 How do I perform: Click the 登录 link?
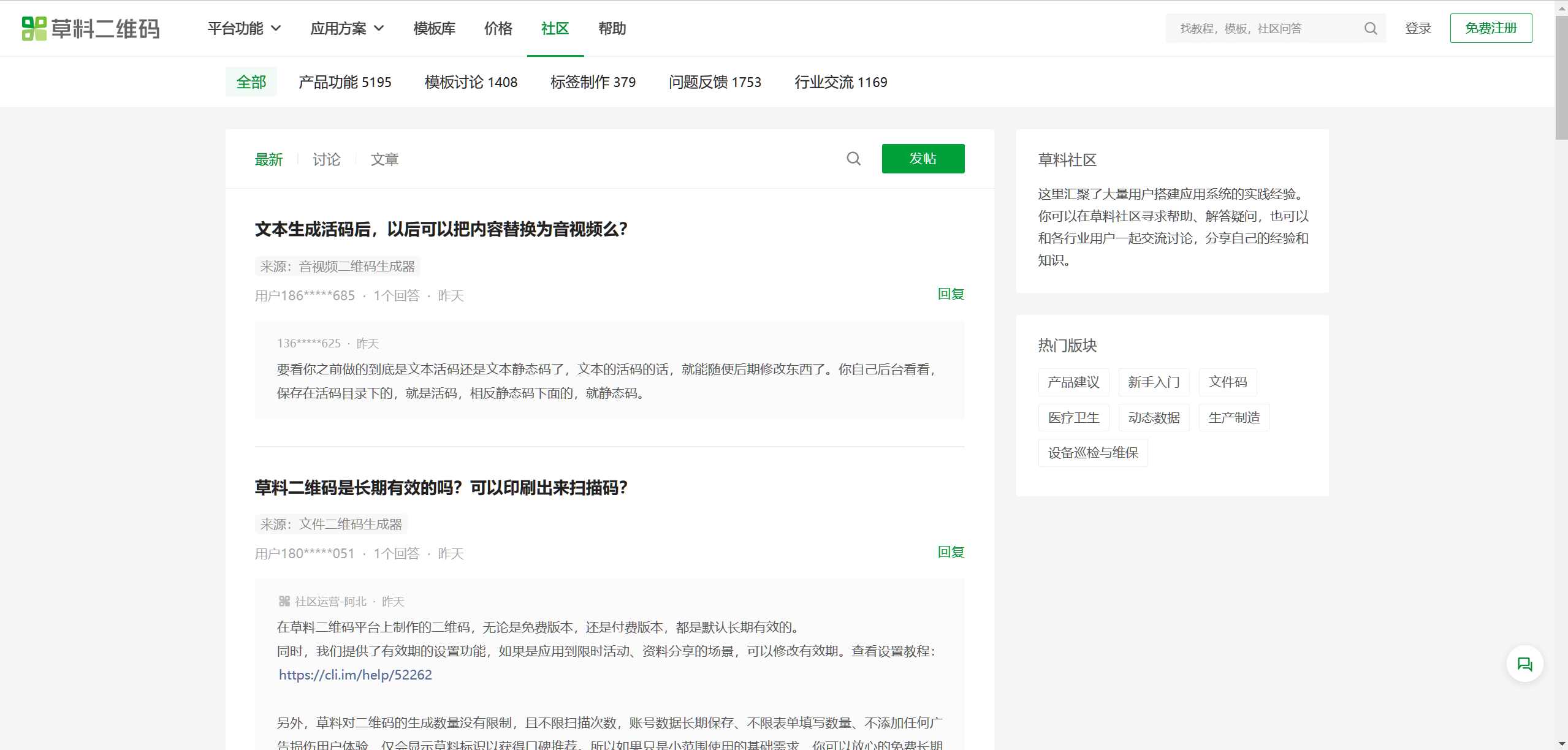[1418, 28]
